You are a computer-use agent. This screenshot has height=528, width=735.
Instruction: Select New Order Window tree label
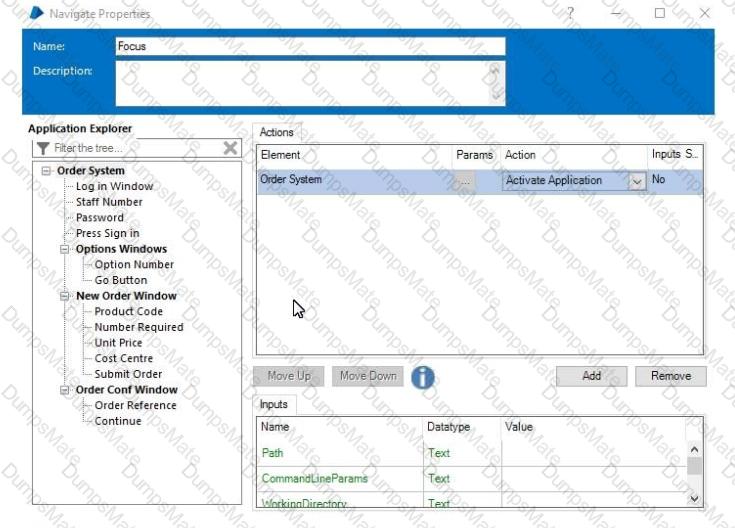(126, 296)
